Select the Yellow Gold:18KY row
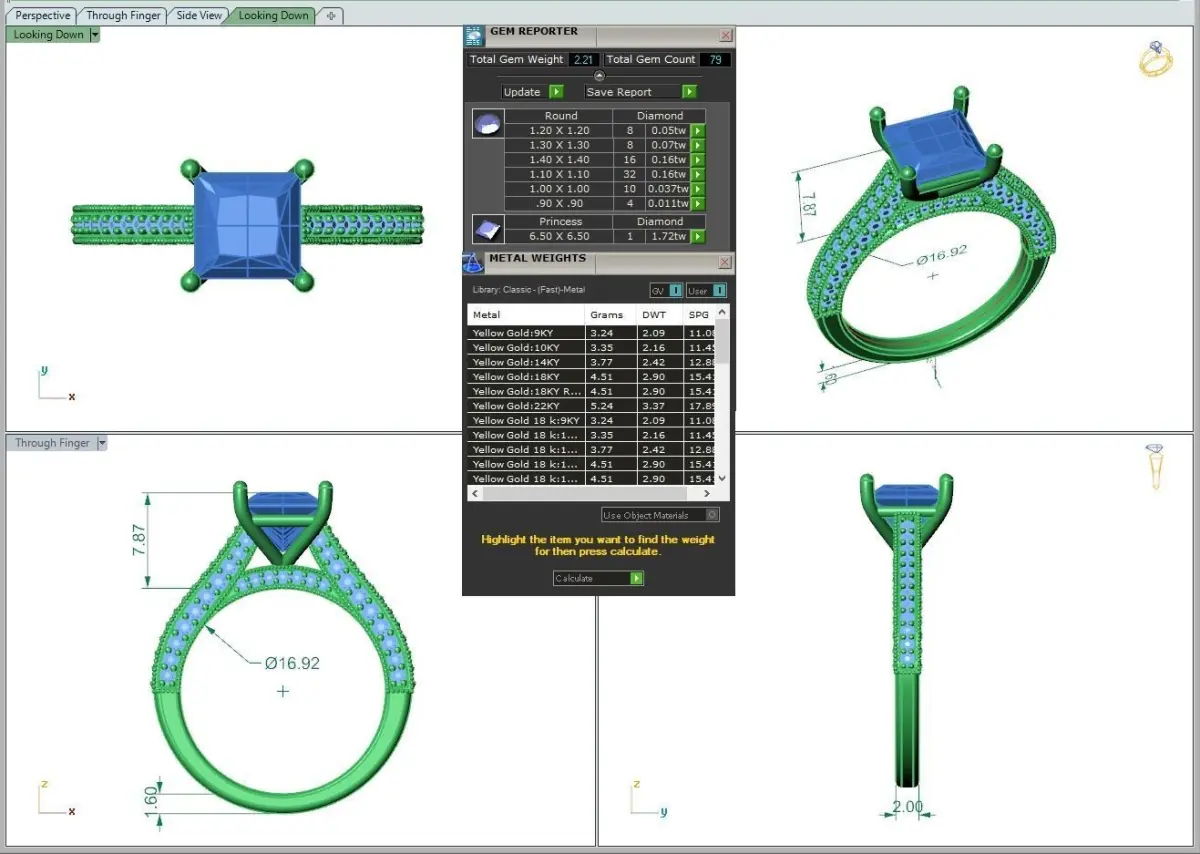Image resolution: width=1200 pixels, height=854 pixels. pos(592,377)
